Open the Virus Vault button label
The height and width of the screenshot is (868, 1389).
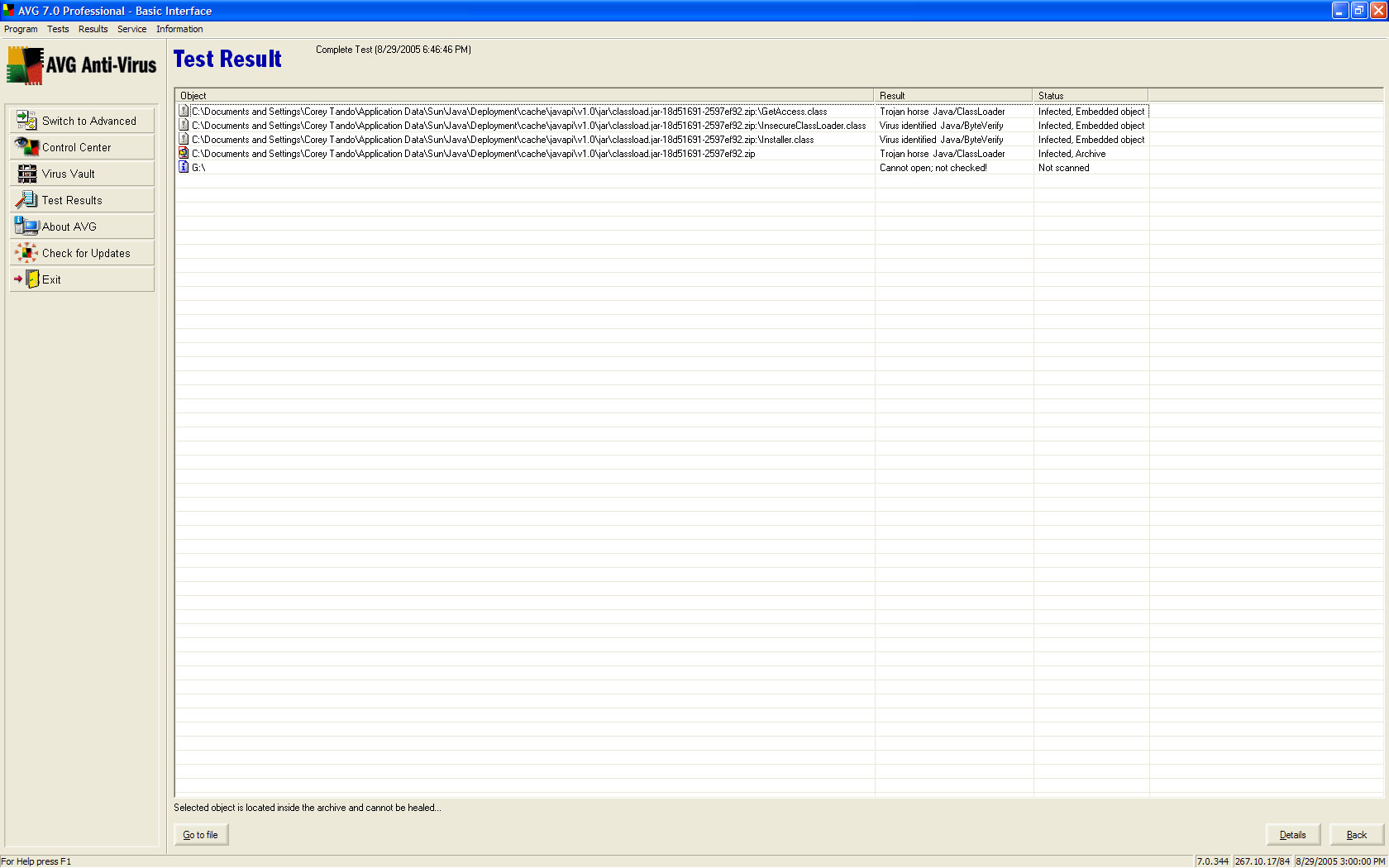(x=69, y=174)
